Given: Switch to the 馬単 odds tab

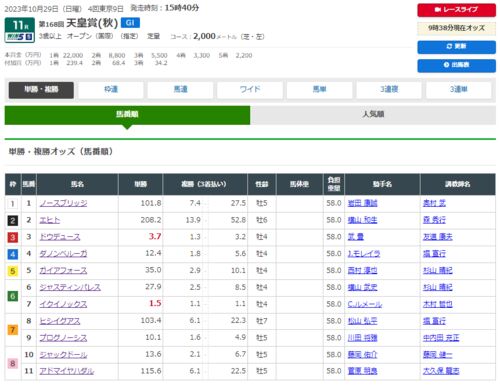Looking at the screenshot, I should point(319,90).
